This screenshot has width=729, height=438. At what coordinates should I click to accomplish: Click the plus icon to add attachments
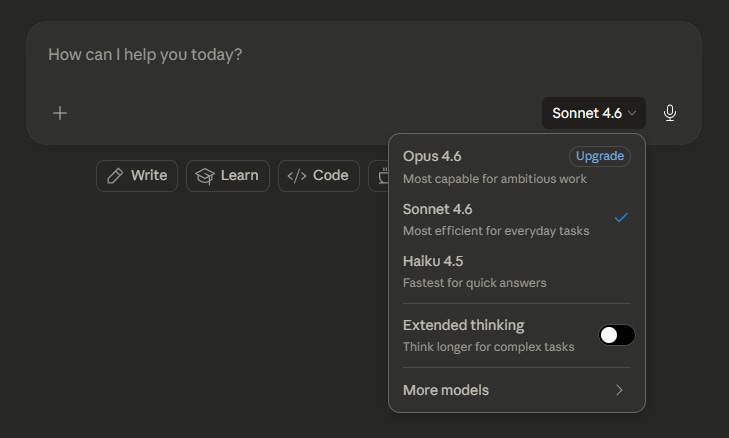(x=60, y=113)
